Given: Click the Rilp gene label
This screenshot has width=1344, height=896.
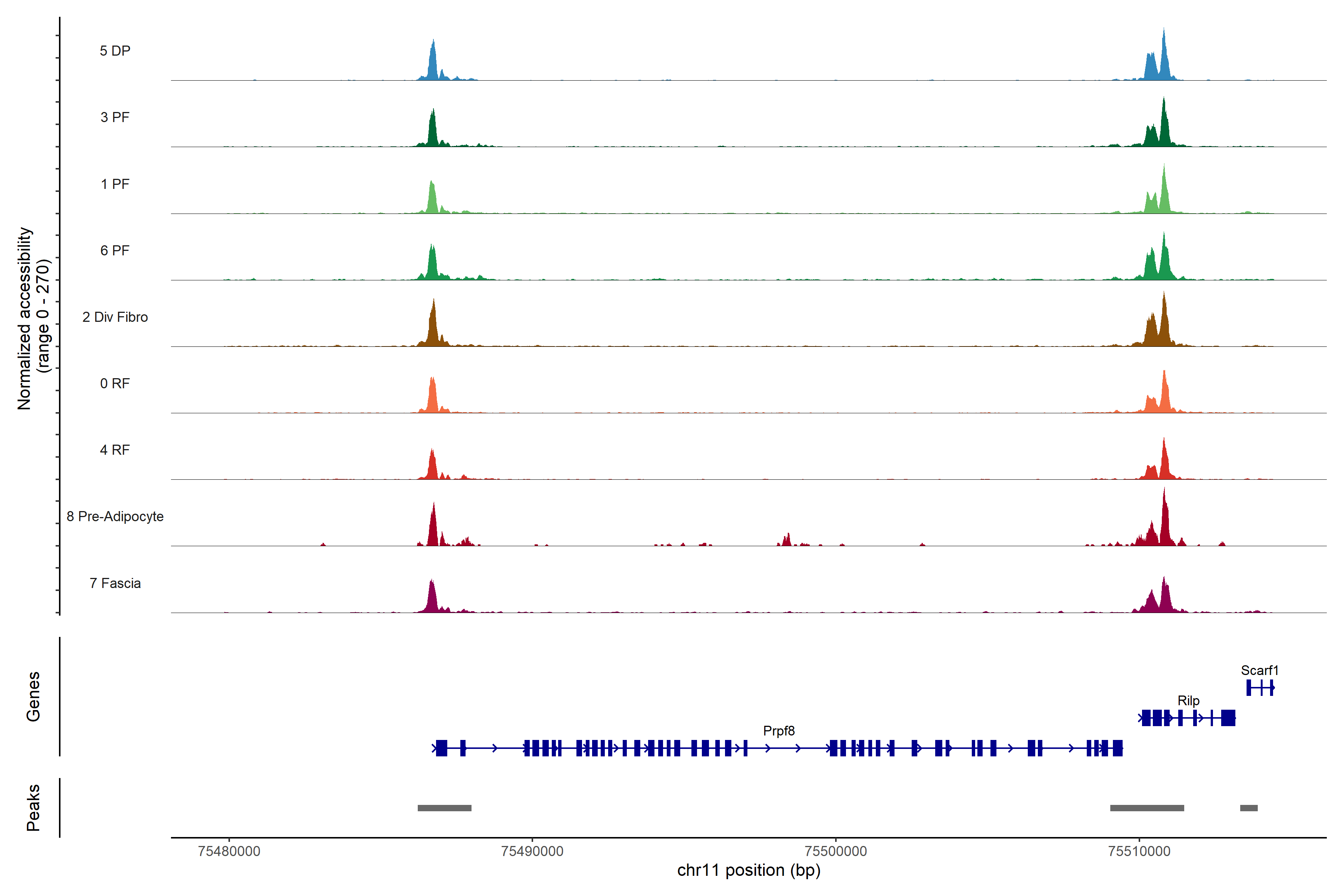Looking at the screenshot, I should point(1188,701).
